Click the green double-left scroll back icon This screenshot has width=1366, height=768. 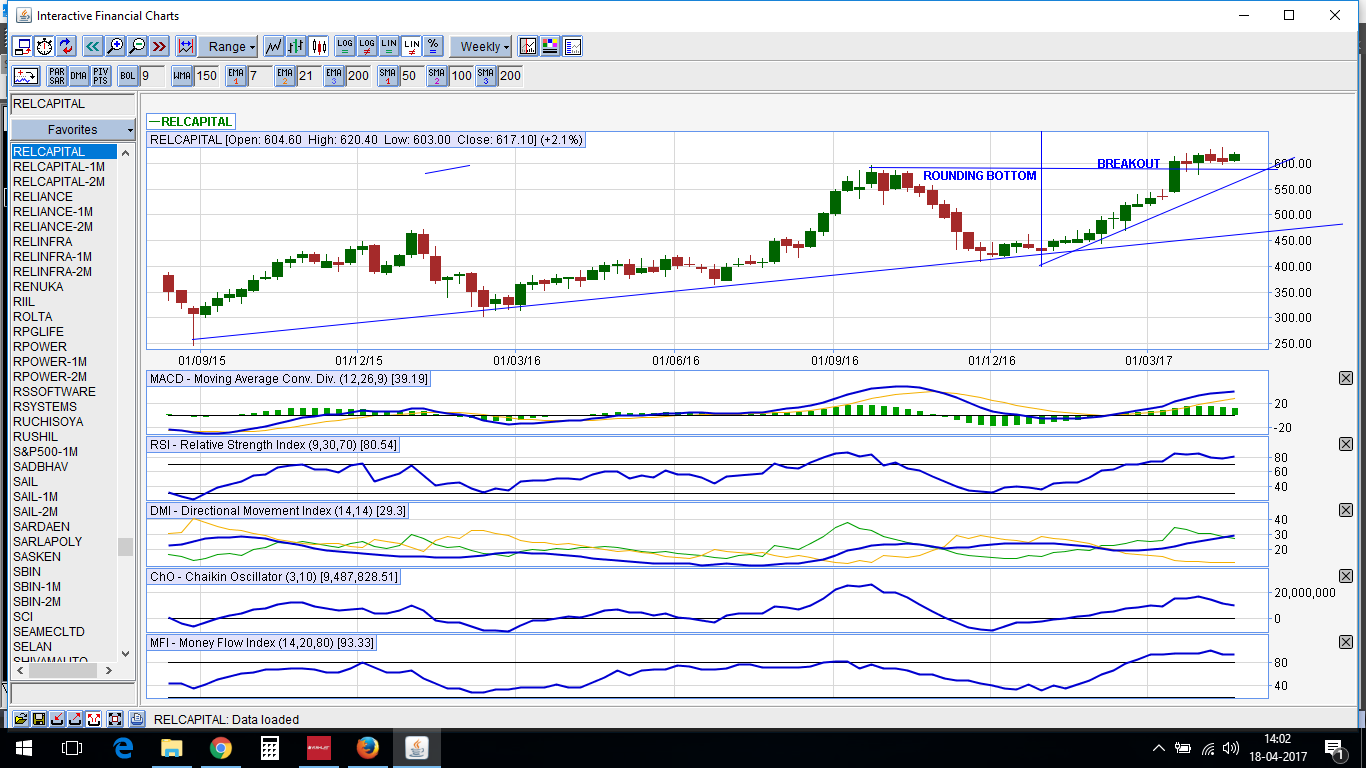[x=93, y=46]
